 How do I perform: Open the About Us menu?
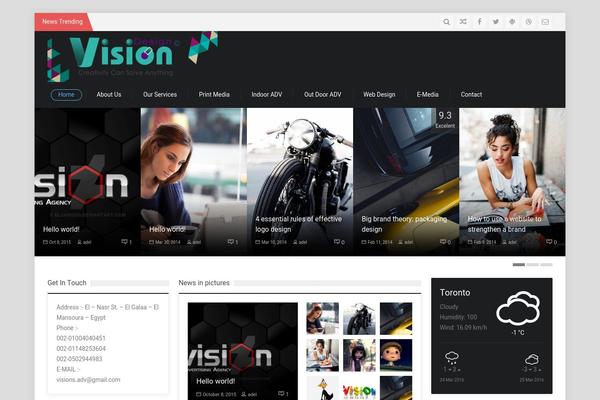(x=109, y=95)
